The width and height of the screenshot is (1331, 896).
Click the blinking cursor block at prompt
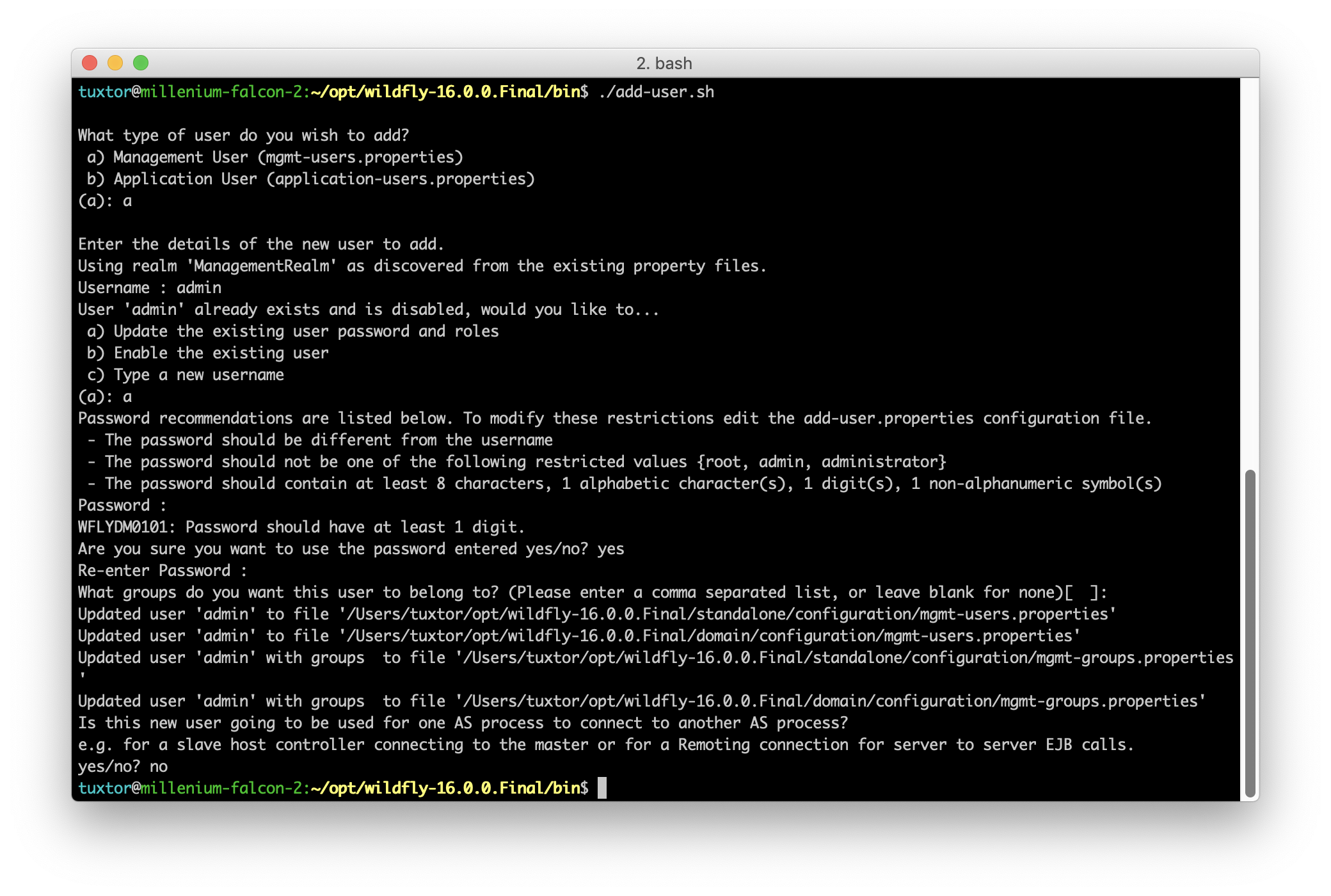click(x=602, y=788)
